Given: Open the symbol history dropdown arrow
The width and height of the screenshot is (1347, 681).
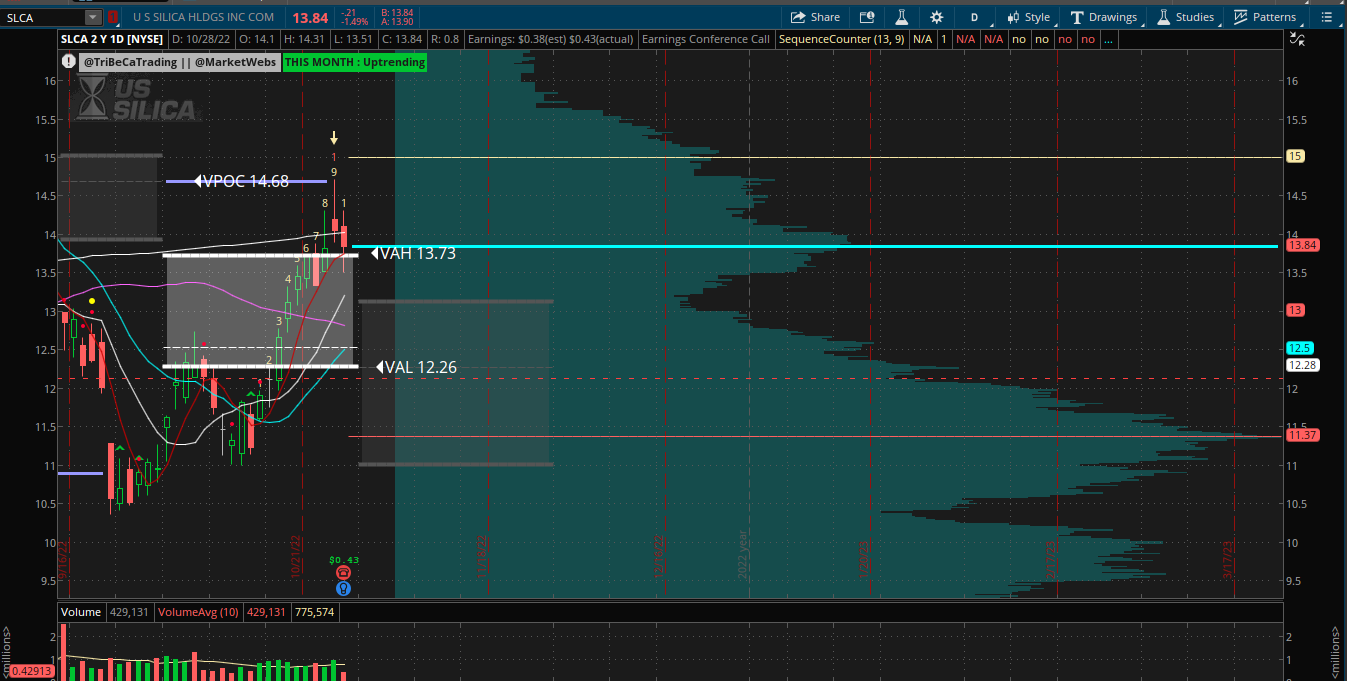Looking at the screenshot, I should tap(93, 17).
